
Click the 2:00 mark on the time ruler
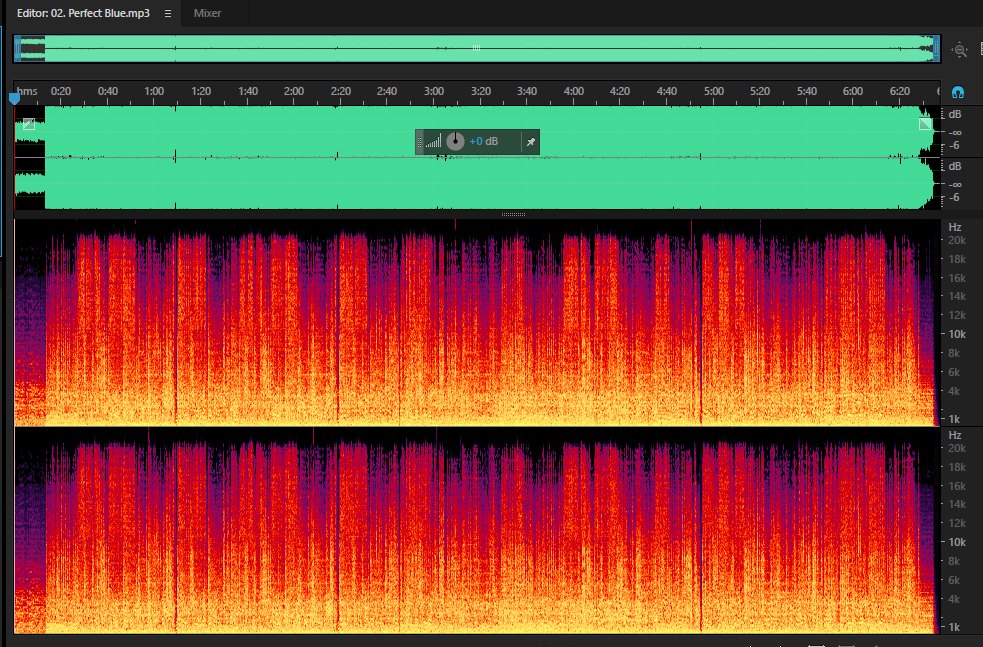[294, 92]
